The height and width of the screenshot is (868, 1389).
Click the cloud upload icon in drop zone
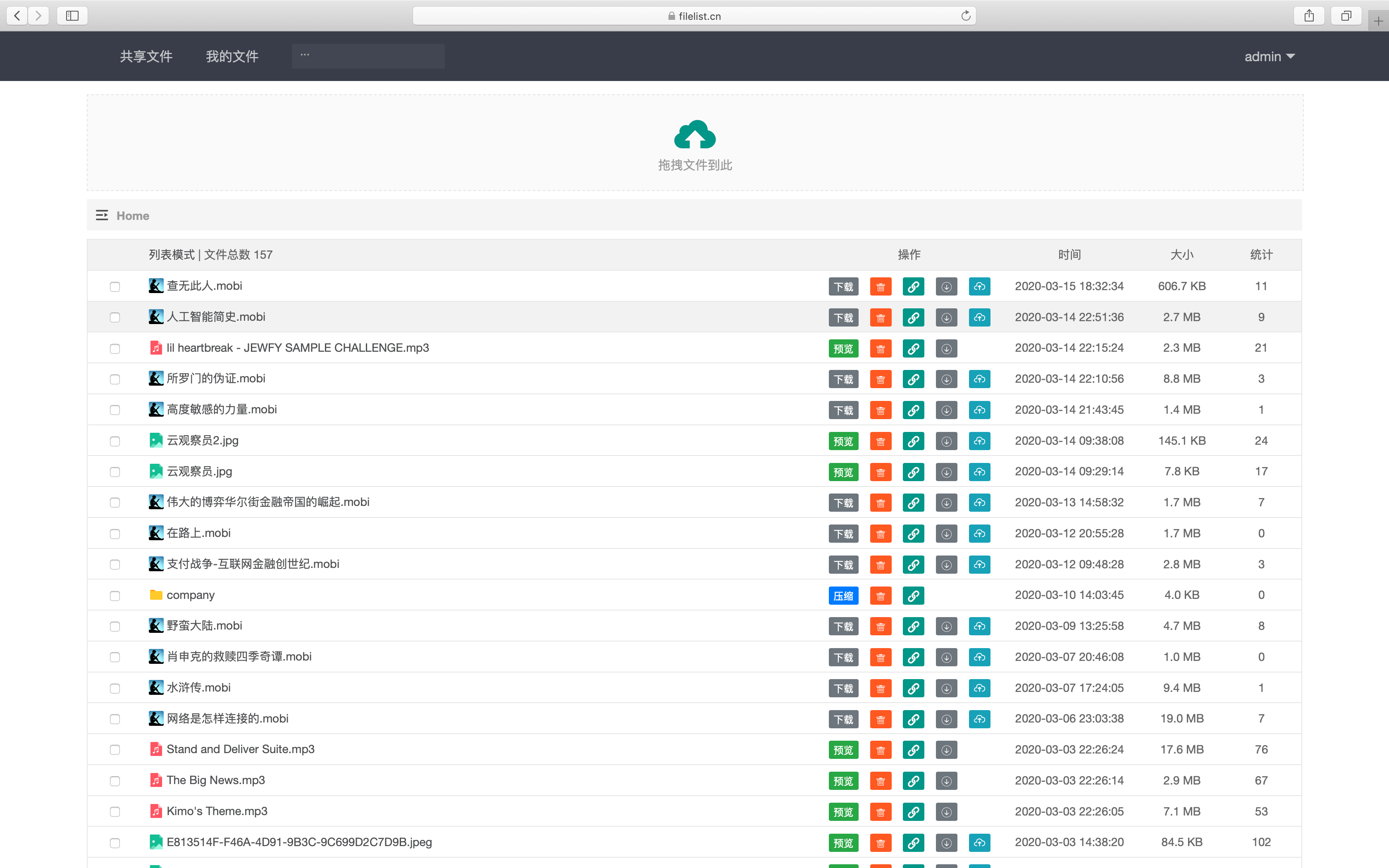click(x=694, y=134)
